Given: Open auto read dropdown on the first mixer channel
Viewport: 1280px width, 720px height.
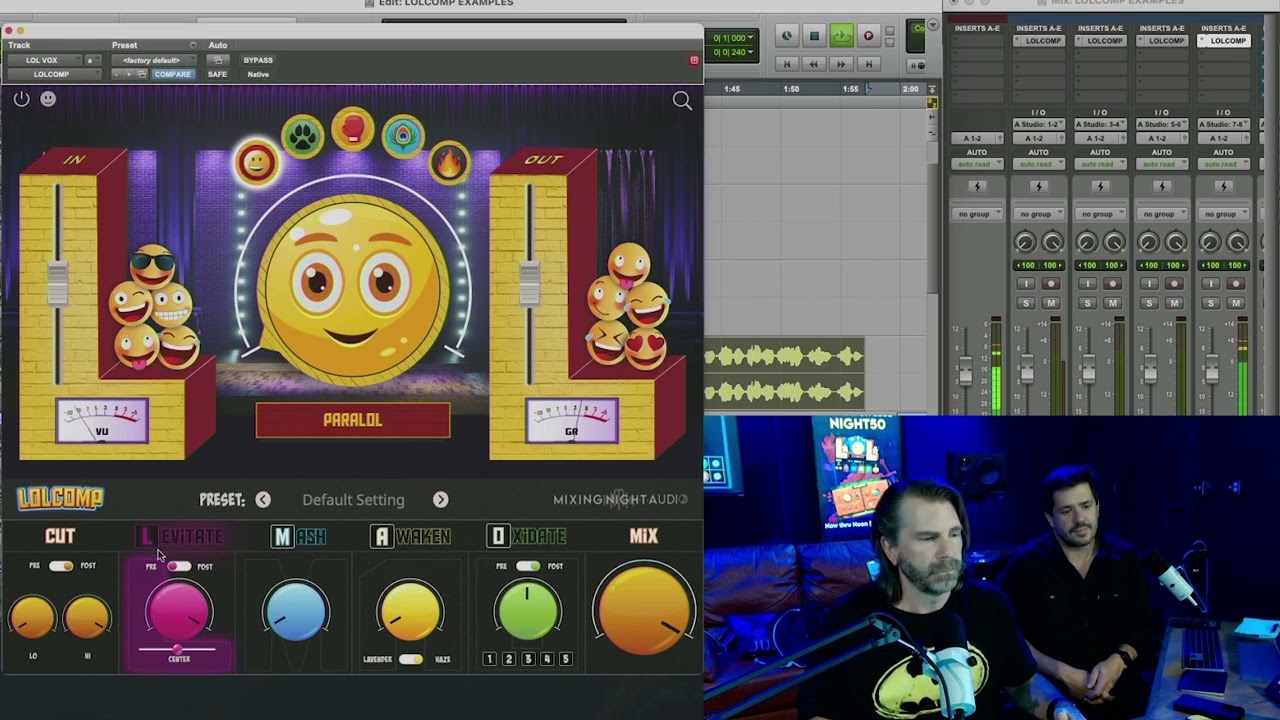Looking at the screenshot, I should coord(977,164).
